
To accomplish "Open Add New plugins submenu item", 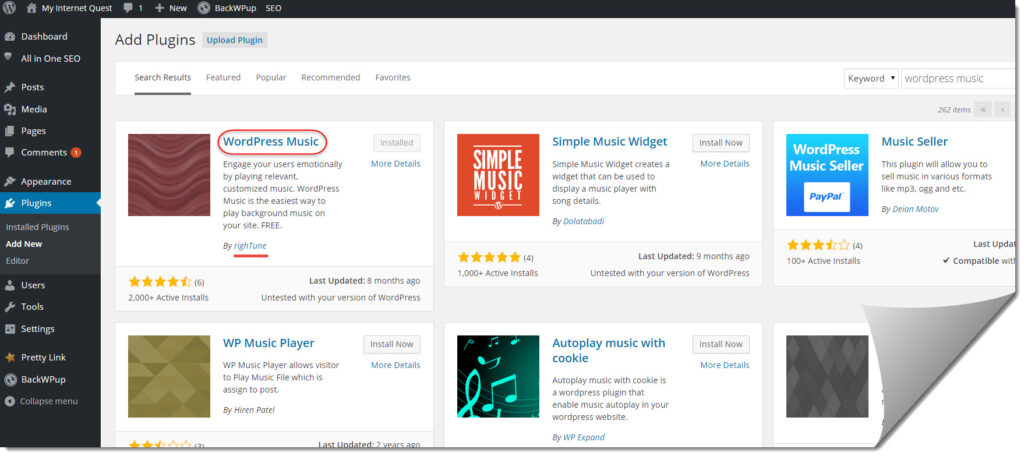I will (24, 244).
